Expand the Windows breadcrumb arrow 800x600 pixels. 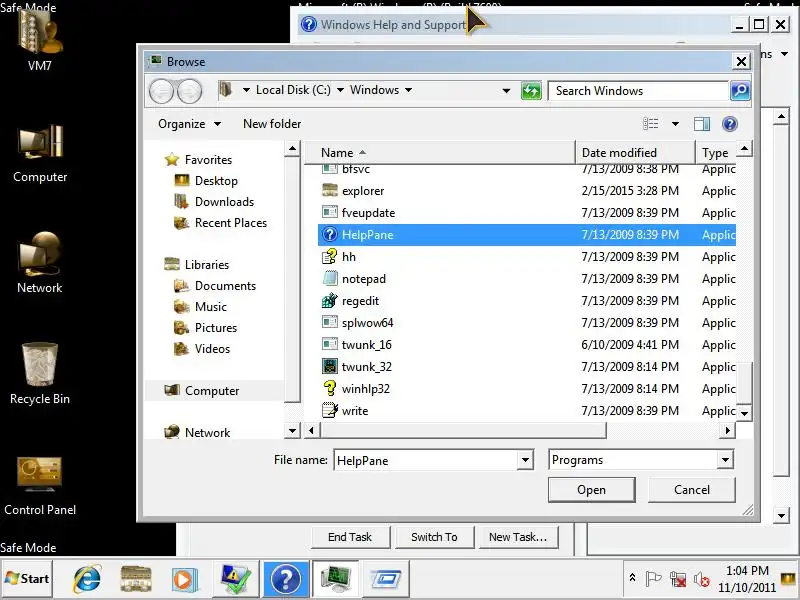coord(409,90)
